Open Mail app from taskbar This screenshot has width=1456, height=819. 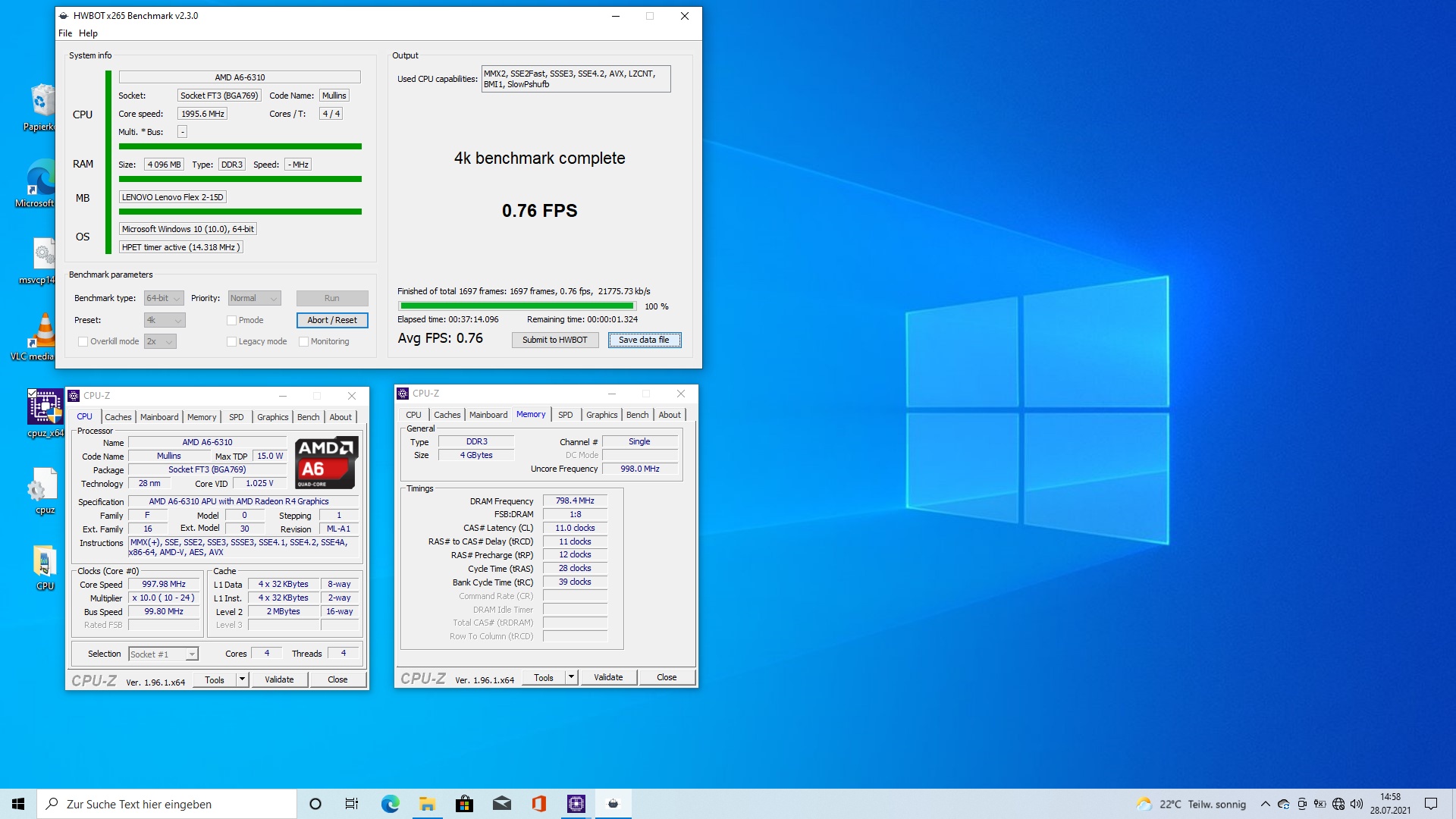(501, 804)
